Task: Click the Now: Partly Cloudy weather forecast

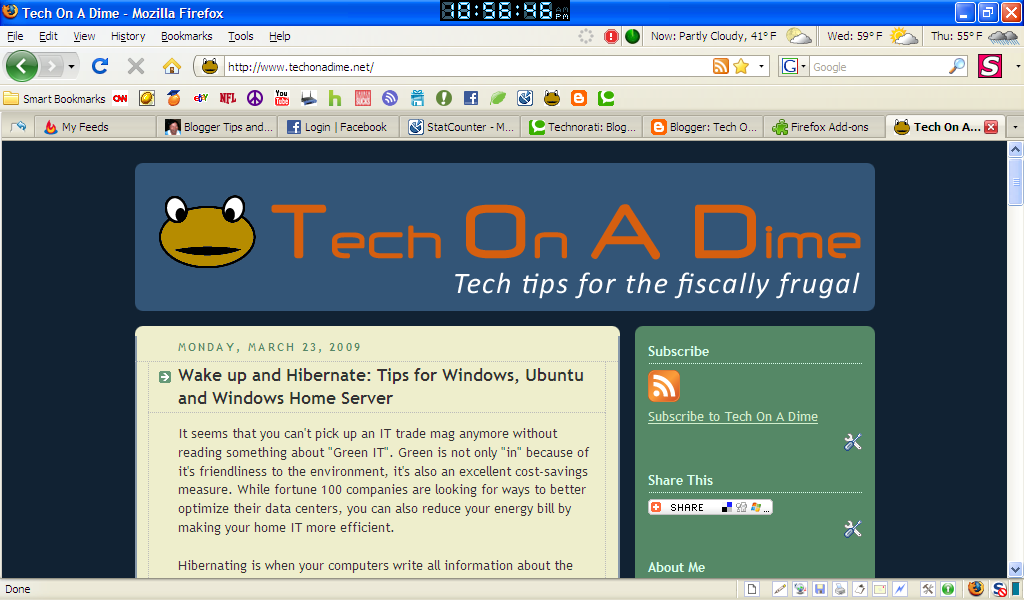Action: coord(731,37)
